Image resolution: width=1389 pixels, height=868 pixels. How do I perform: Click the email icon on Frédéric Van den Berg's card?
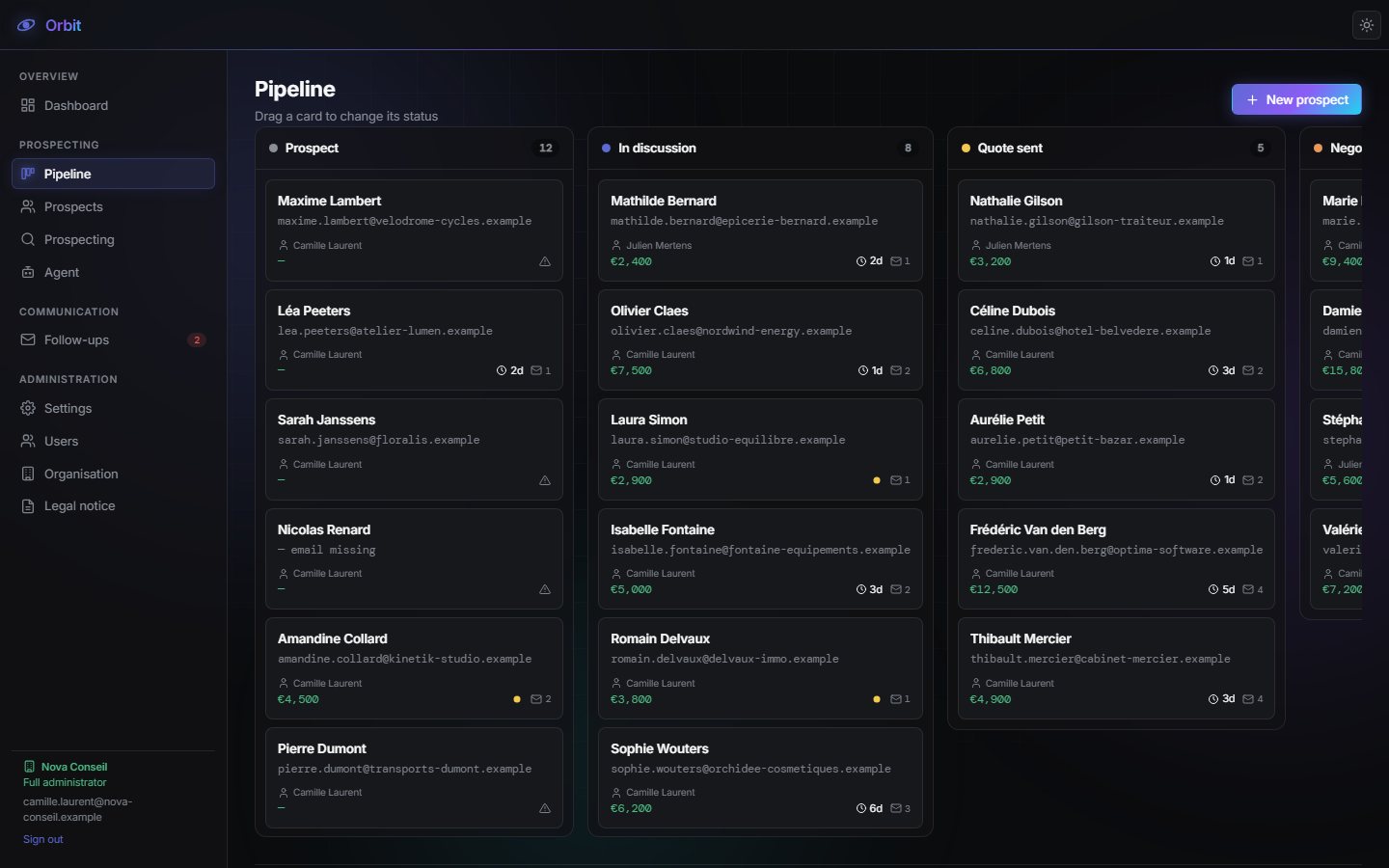[x=1248, y=589]
